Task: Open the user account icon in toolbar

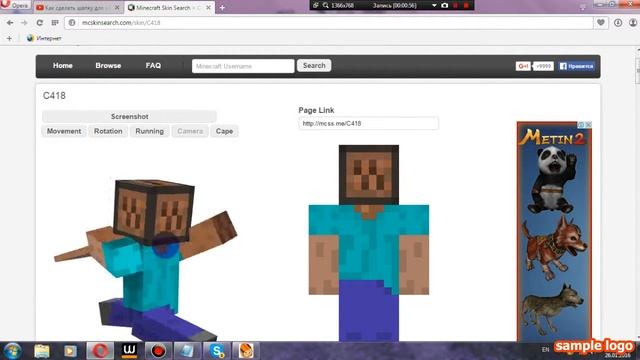Action: pyautogui.click(x=633, y=23)
